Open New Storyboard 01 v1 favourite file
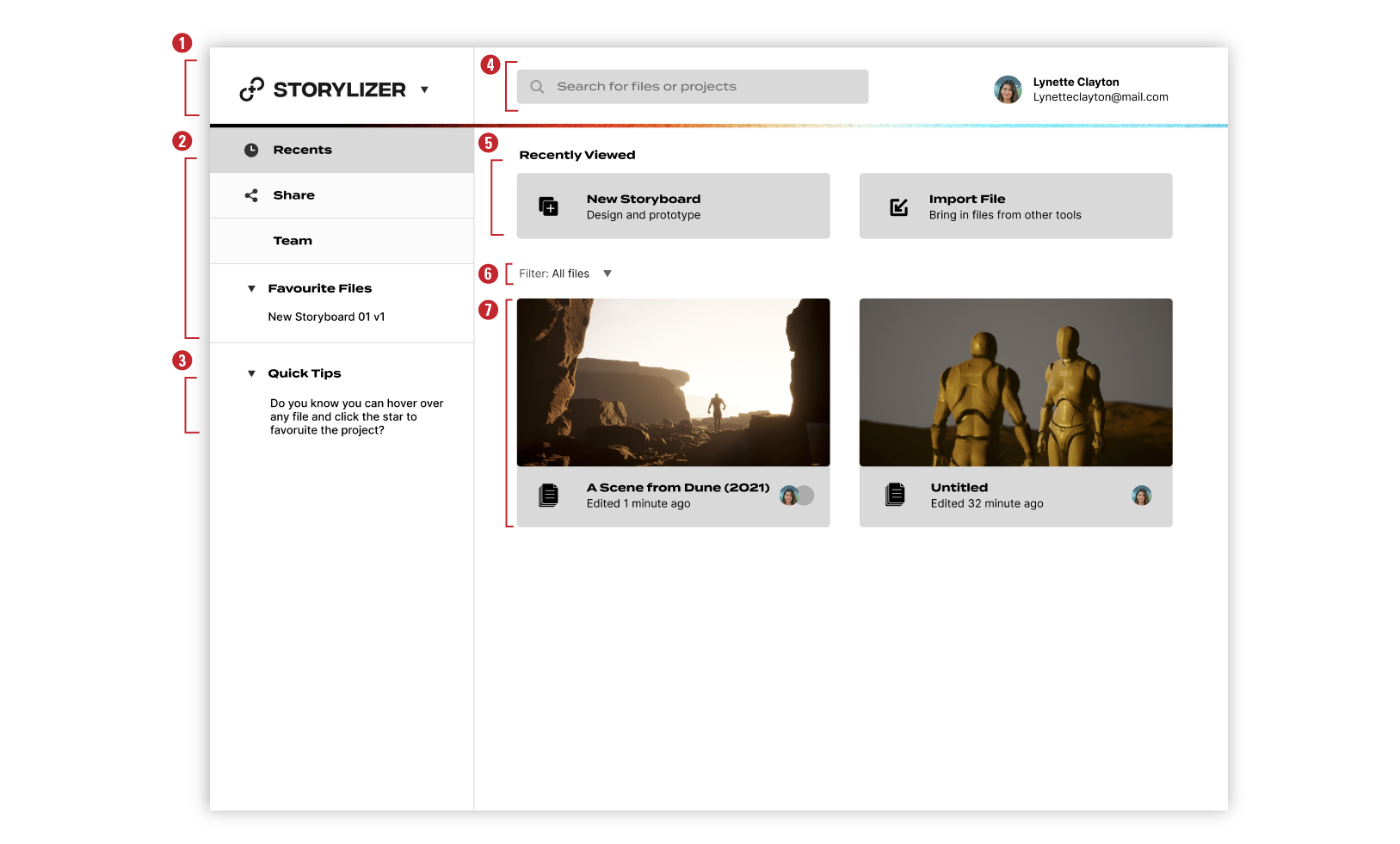The width and height of the screenshot is (1400, 844). [326, 317]
